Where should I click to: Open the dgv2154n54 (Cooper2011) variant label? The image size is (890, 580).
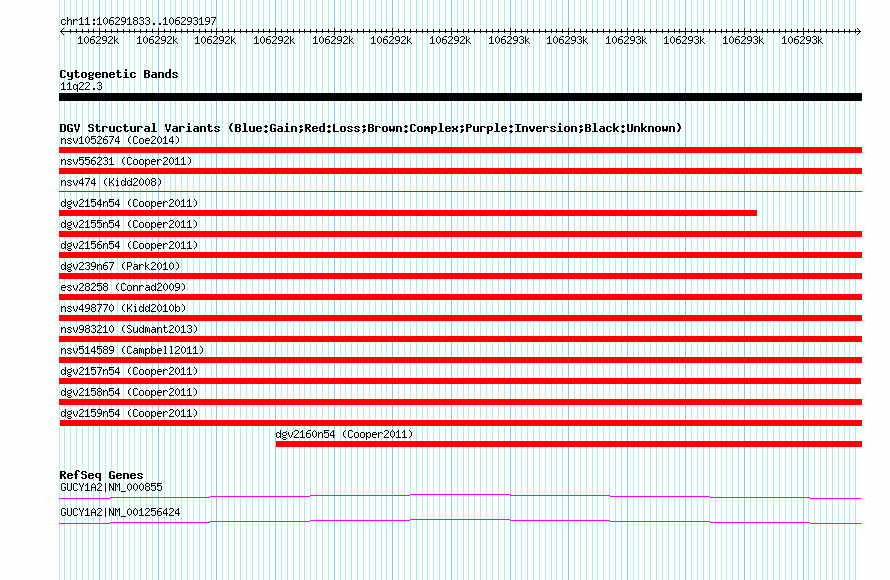[129, 203]
